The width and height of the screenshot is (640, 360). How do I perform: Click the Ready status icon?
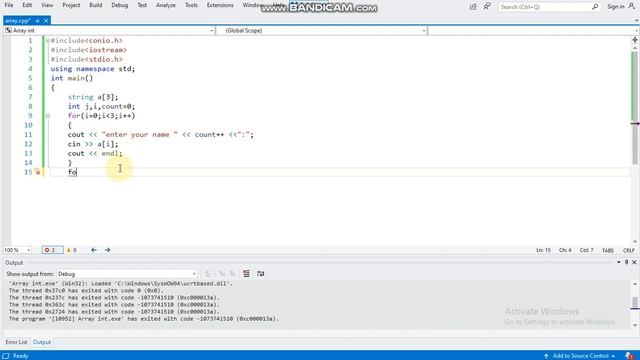6,356
